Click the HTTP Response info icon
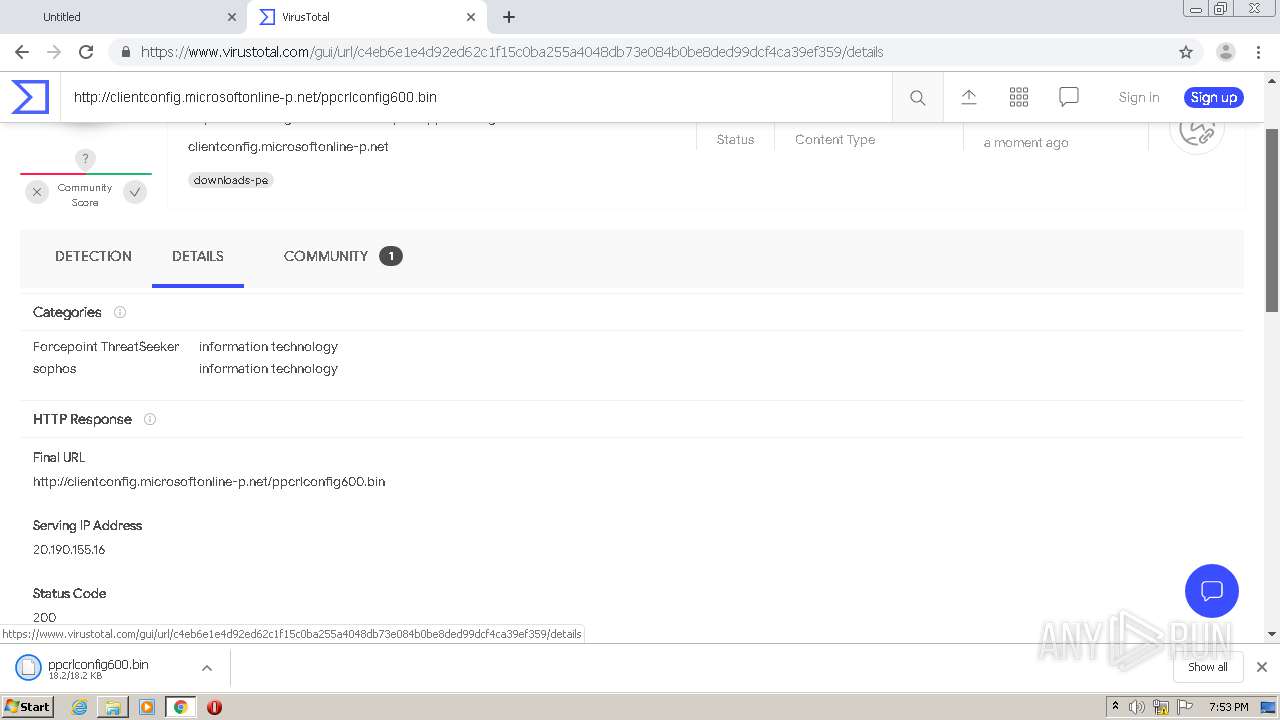1280x720 pixels. [x=150, y=419]
